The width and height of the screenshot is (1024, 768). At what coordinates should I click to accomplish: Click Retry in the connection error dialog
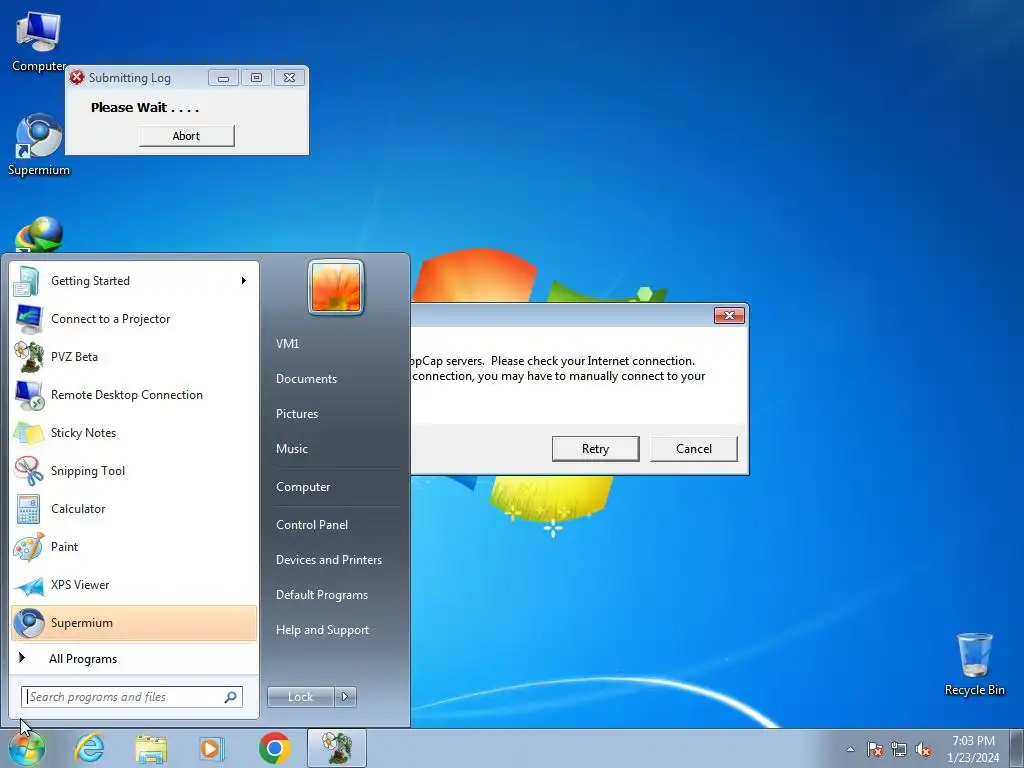pyautogui.click(x=596, y=449)
